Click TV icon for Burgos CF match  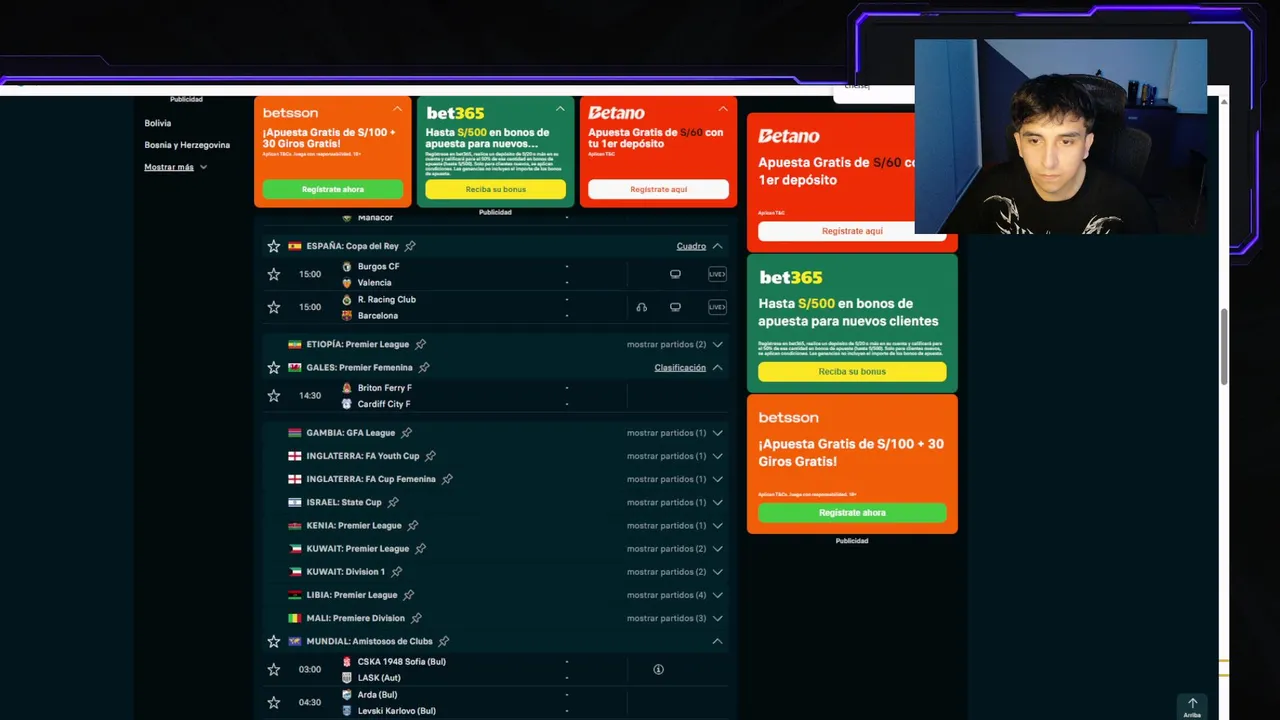[675, 274]
